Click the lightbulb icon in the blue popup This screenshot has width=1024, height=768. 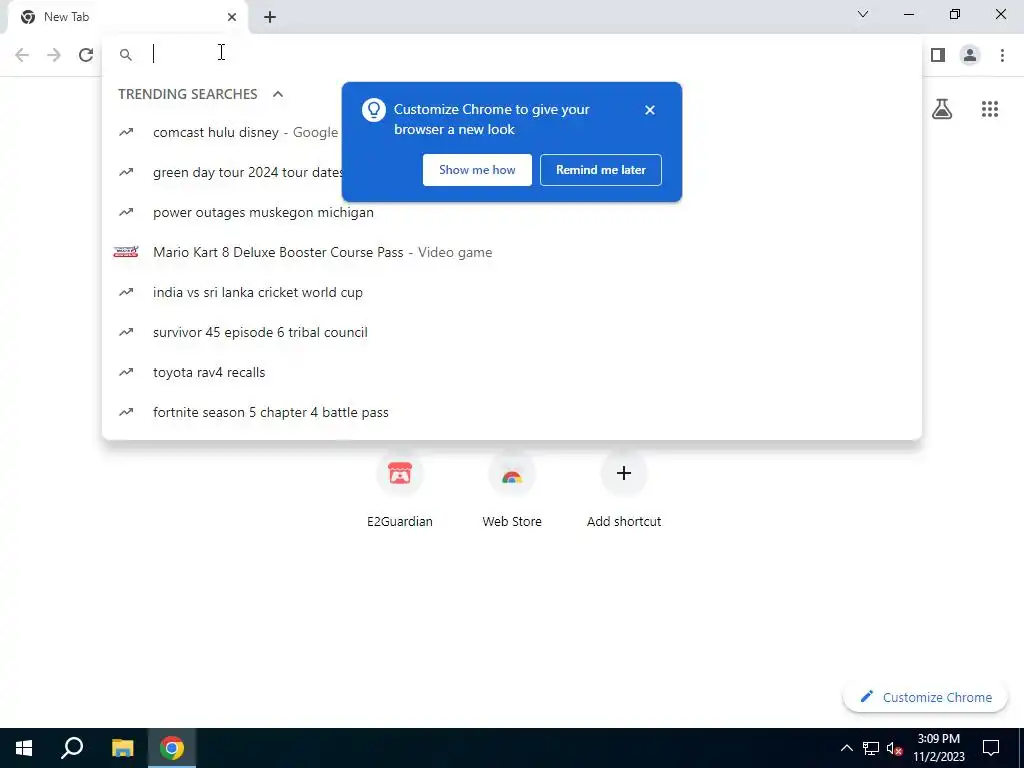click(374, 110)
